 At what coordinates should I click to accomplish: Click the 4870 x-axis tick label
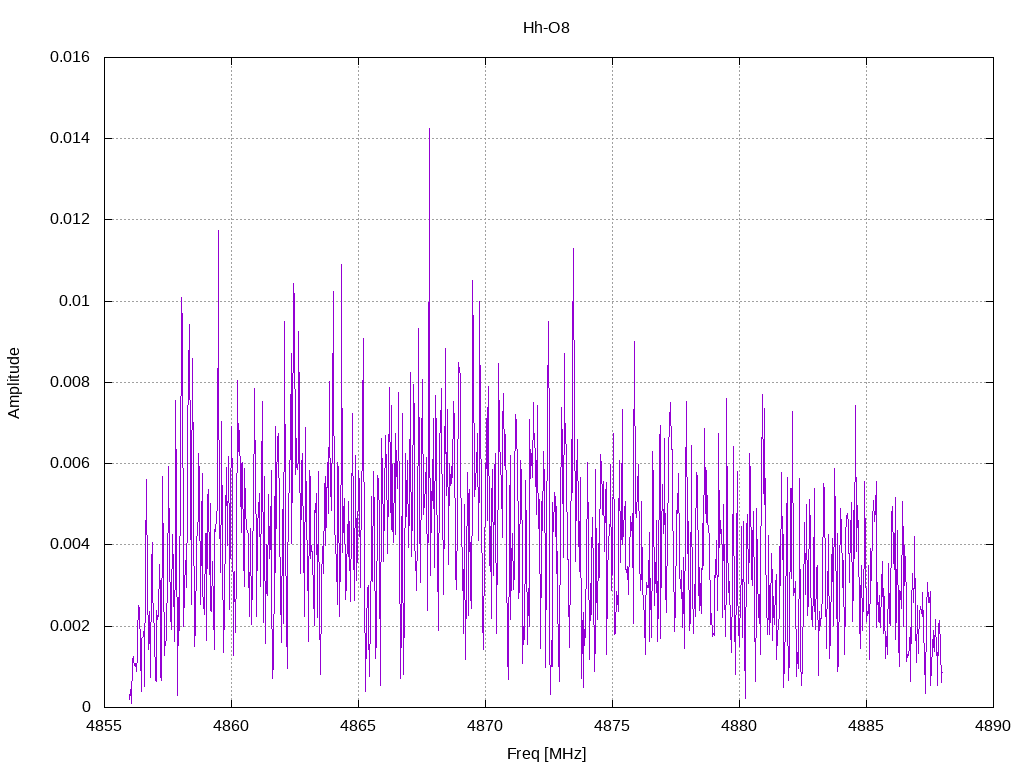[485, 726]
